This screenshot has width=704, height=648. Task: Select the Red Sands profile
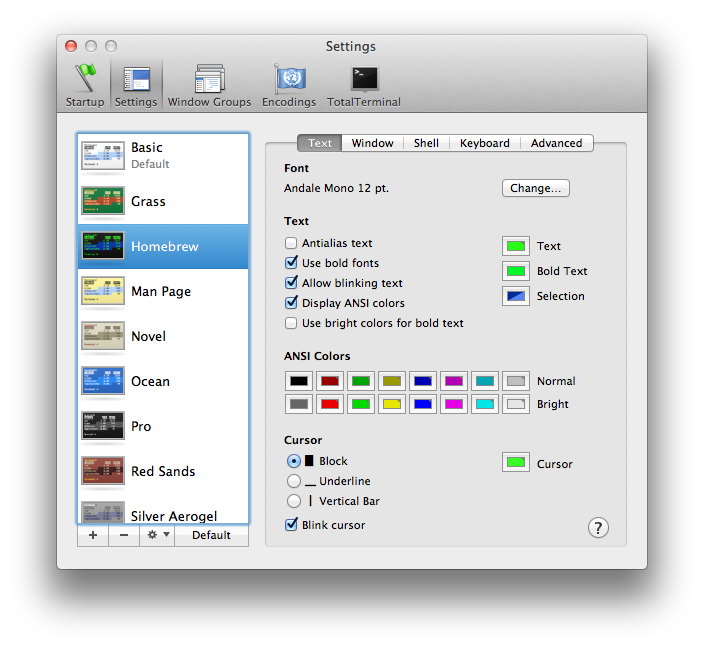pos(163,471)
